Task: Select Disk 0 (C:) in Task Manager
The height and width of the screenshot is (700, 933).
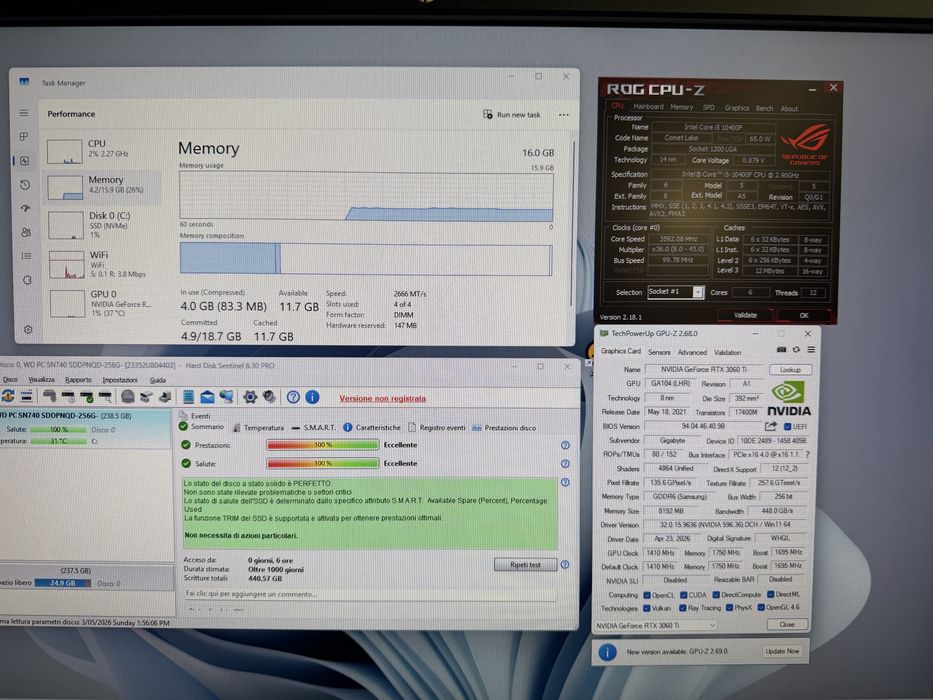Action: [104, 224]
